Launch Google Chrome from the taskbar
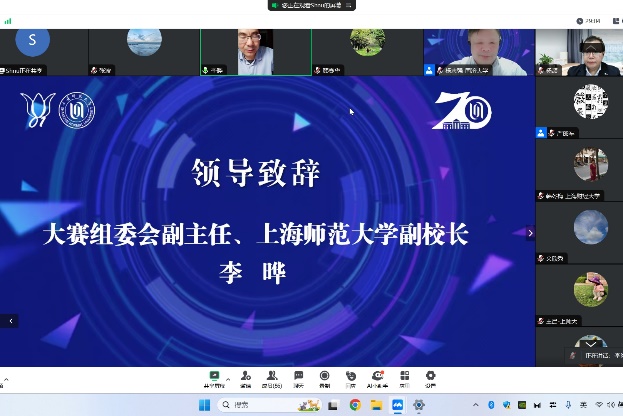This screenshot has width=623, height=416. click(x=355, y=405)
